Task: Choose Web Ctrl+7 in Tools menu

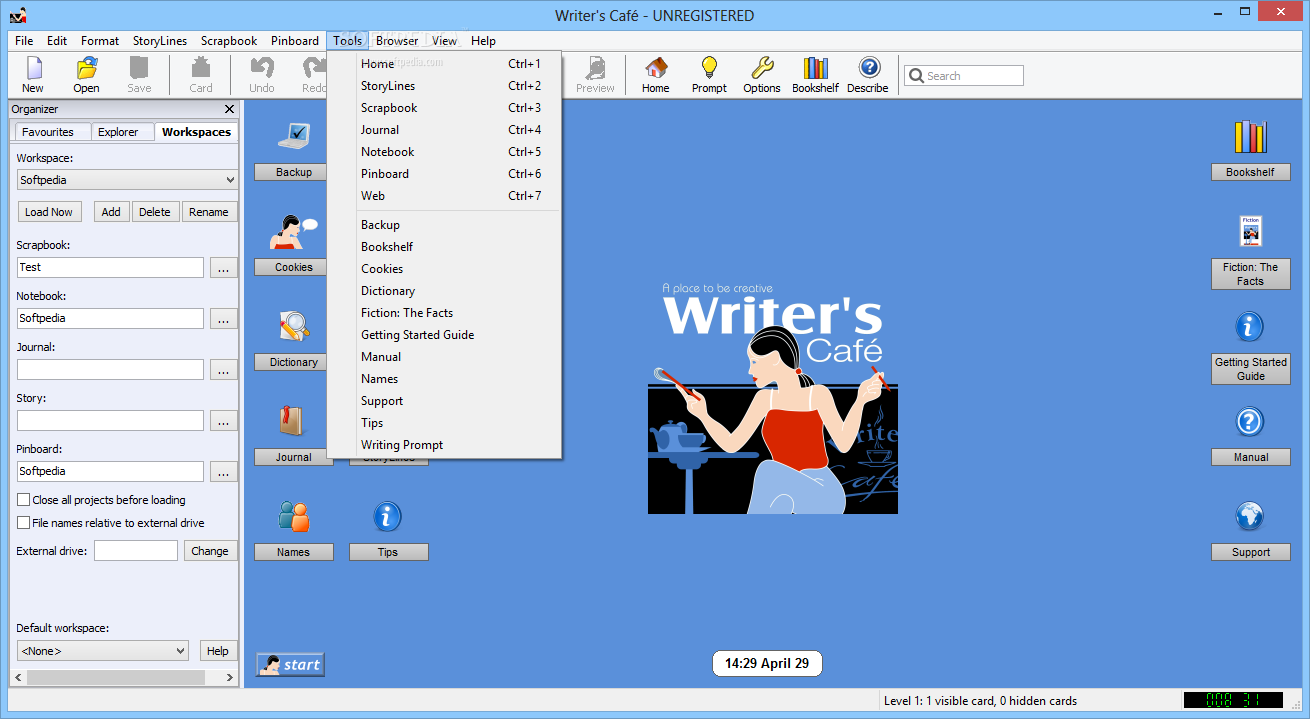Action: pos(445,196)
